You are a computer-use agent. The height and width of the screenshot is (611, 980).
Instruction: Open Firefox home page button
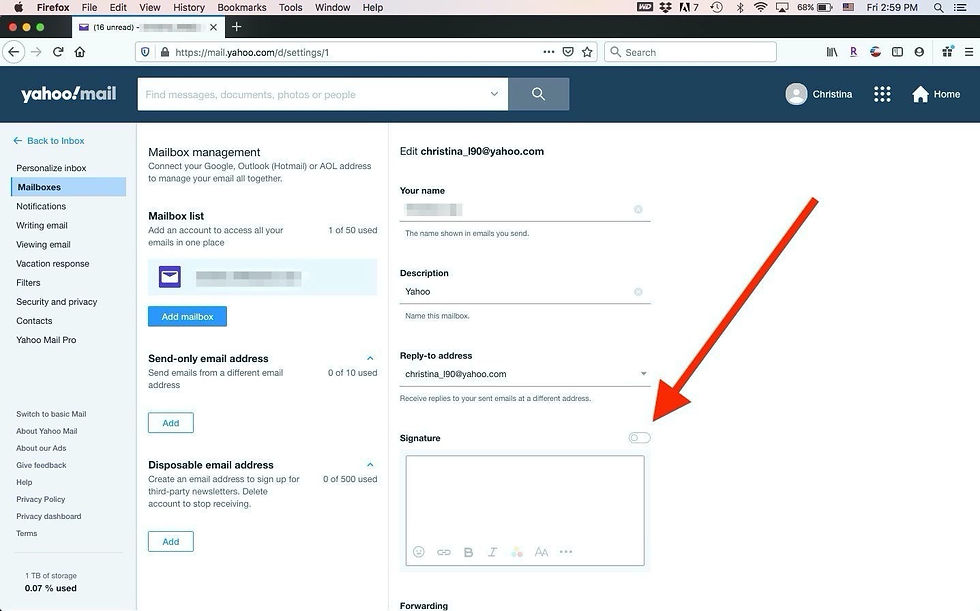pos(80,52)
